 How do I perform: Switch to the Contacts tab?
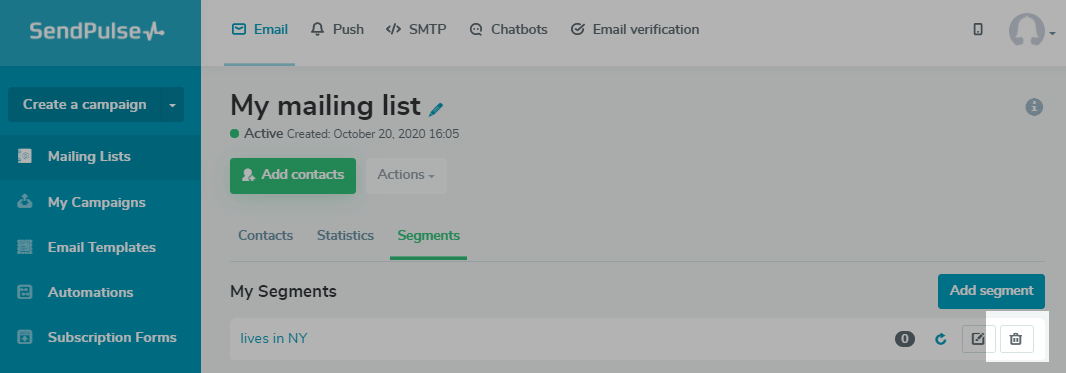pos(265,236)
